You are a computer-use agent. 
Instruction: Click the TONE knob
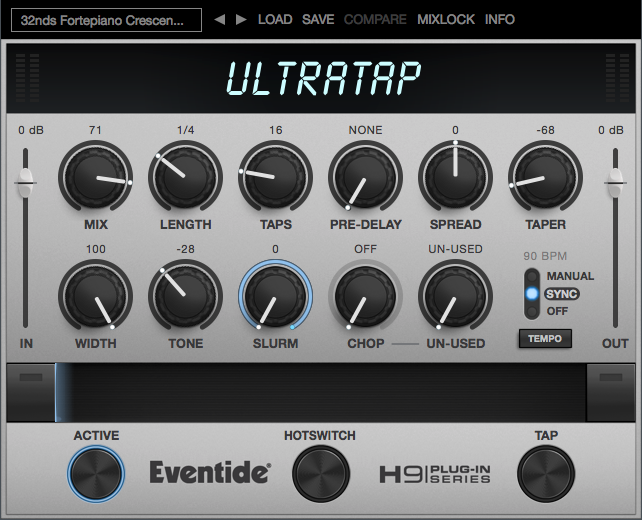click(185, 296)
